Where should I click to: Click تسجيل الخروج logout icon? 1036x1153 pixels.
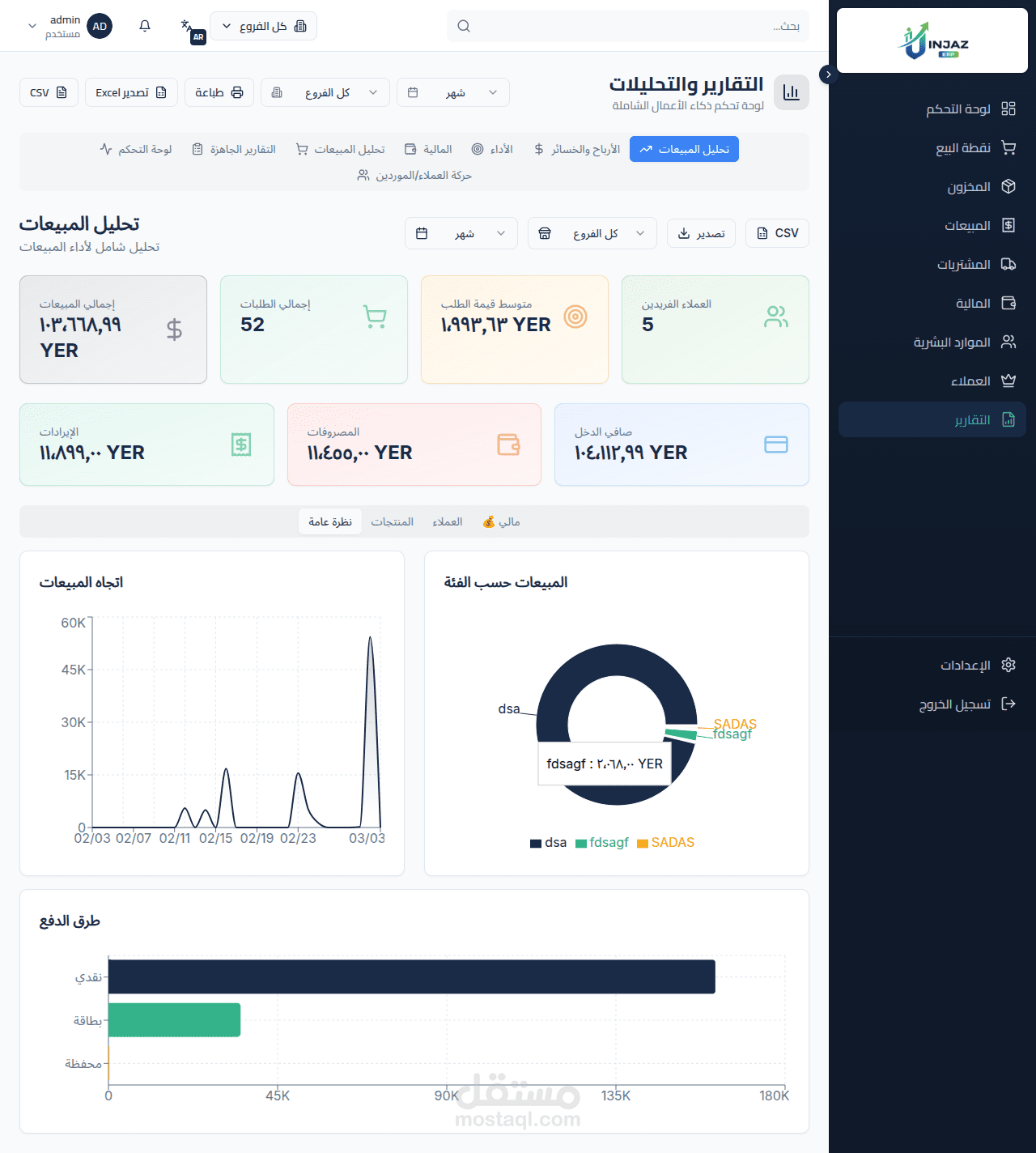[1008, 704]
